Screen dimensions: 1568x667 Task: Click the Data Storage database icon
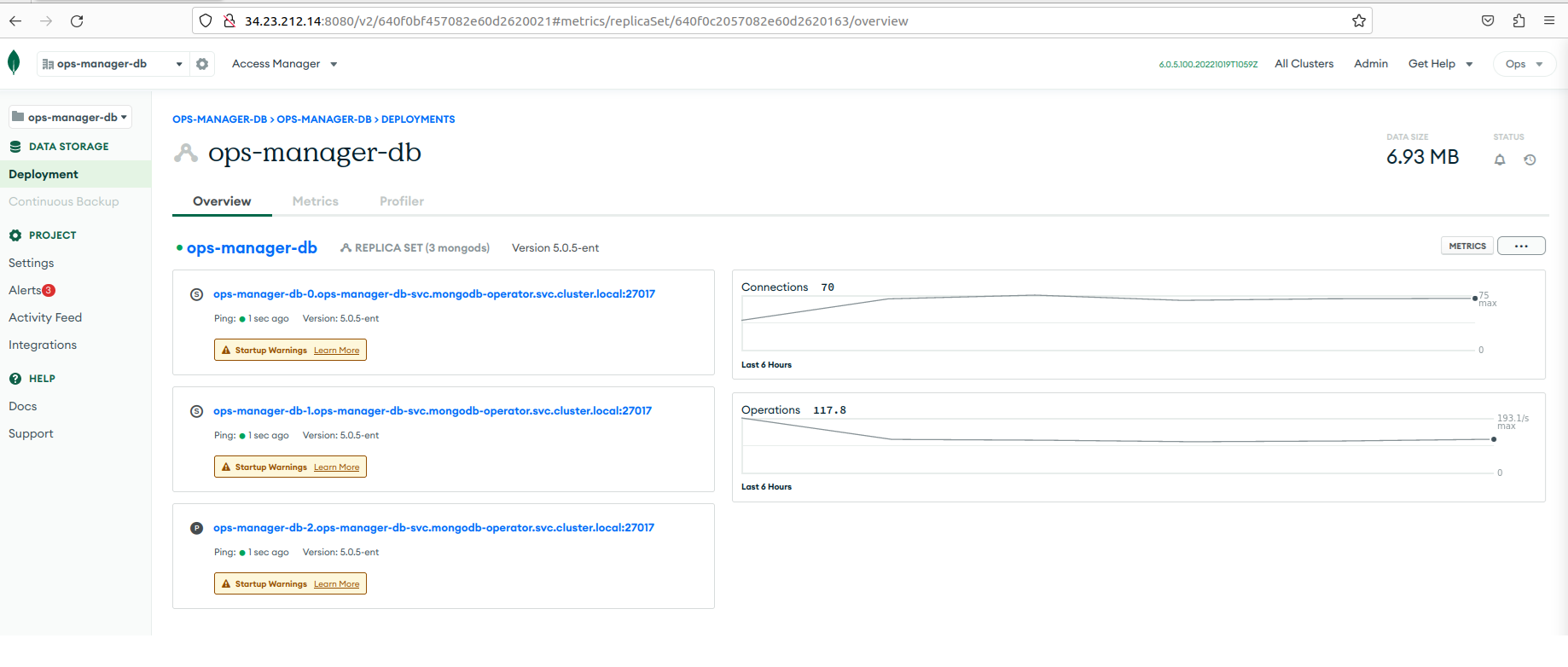[x=15, y=147]
